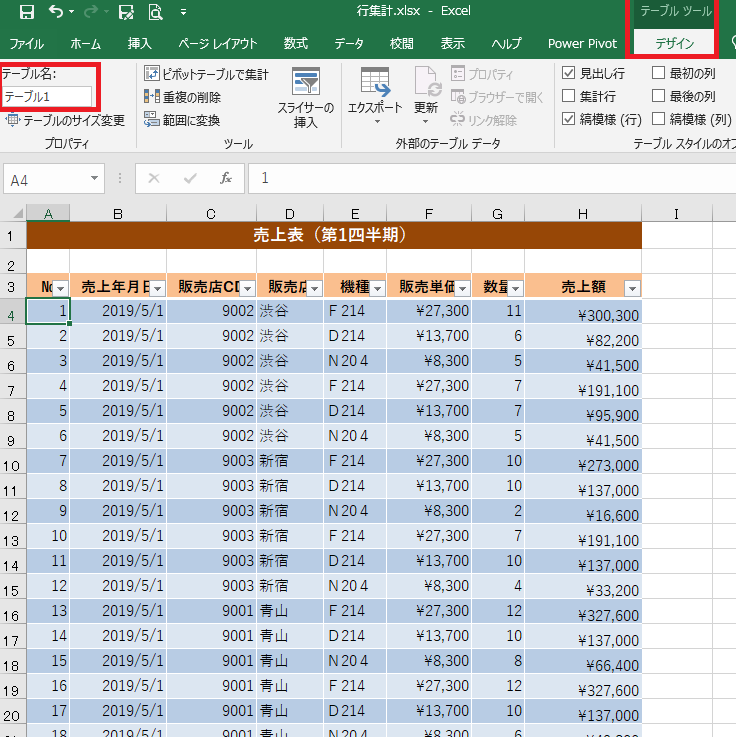Screen dimensions: 736x737
Task: Click the ¥16,600 sales cell
Action: point(583,511)
